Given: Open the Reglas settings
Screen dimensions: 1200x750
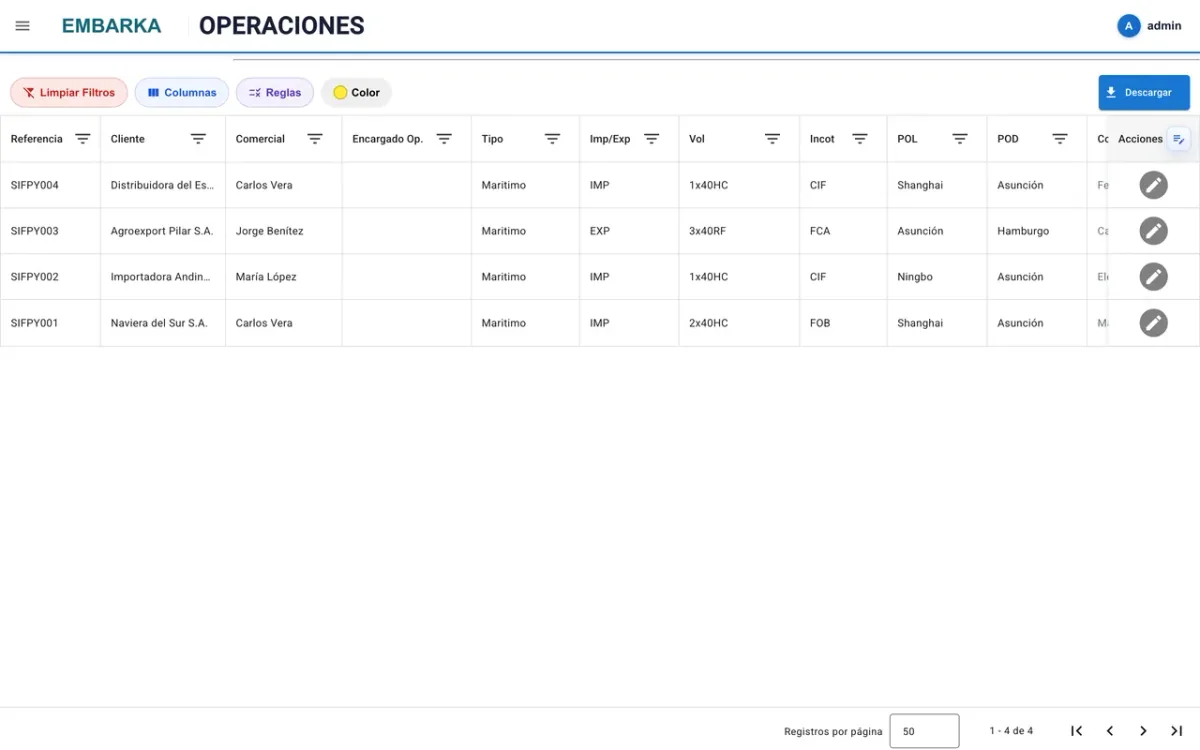Looking at the screenshot, I should 275,93.
